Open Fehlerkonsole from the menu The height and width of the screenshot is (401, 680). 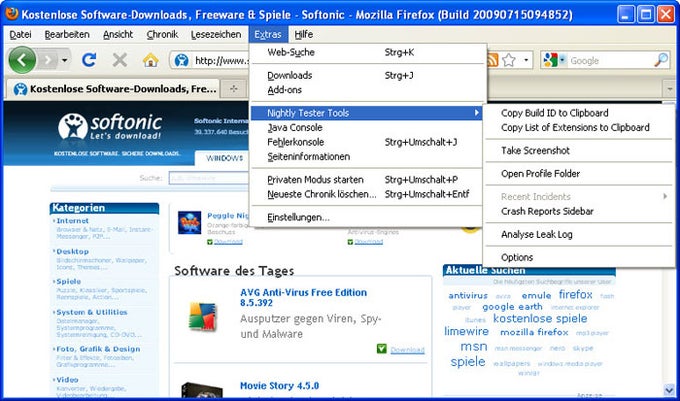[368, 142]
